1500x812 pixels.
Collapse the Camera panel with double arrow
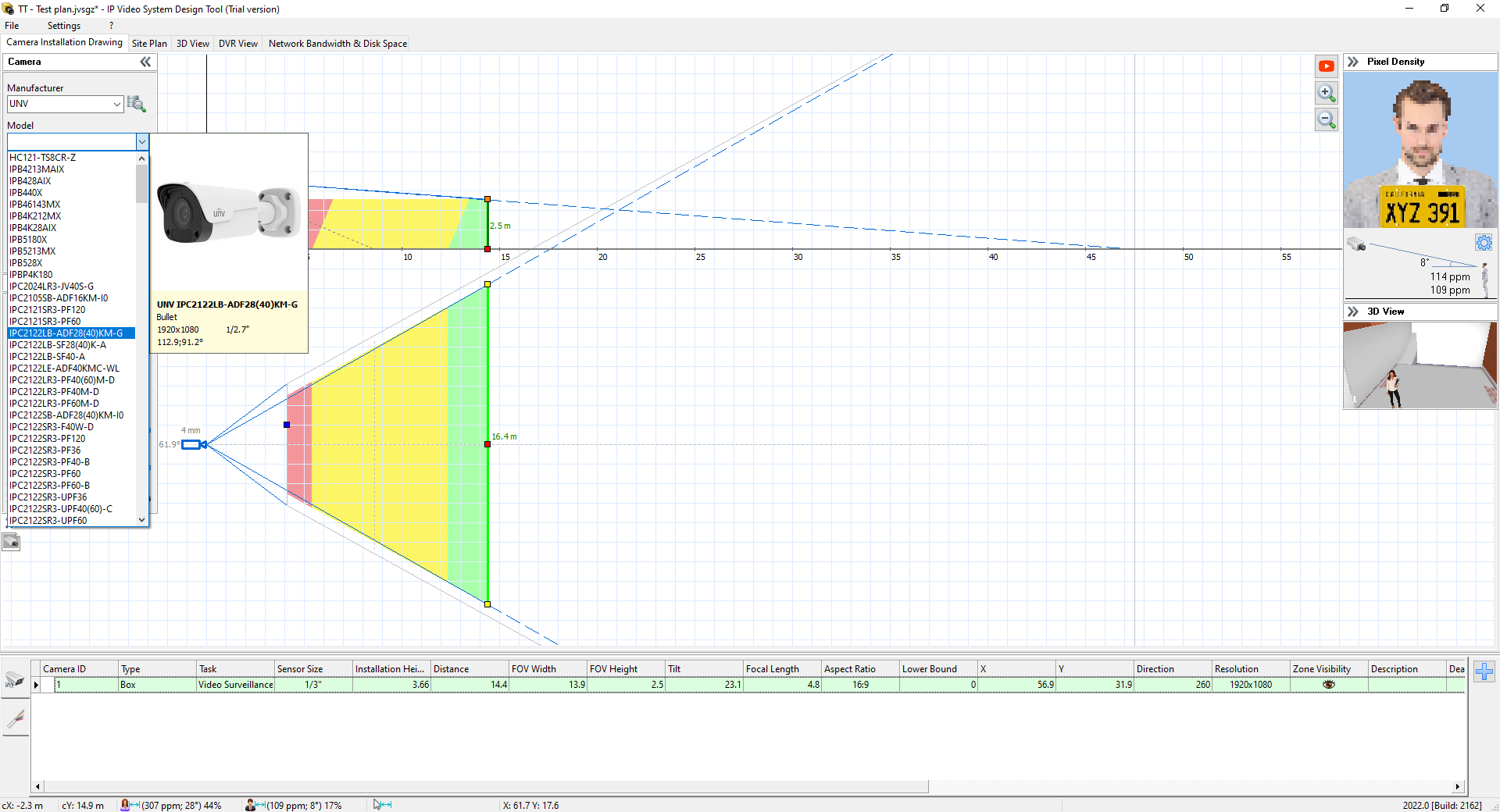coord(145,62)
